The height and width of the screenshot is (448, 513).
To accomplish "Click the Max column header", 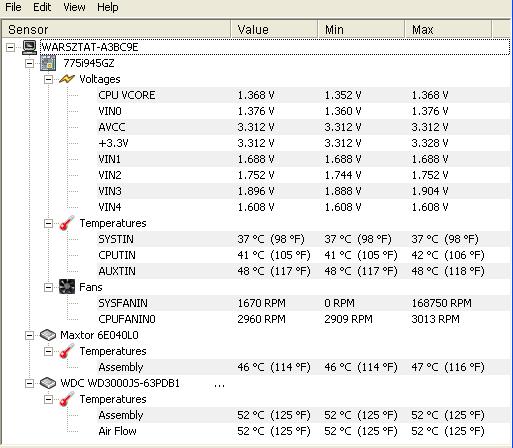I will pyautogui.click(x=448, y=29).
